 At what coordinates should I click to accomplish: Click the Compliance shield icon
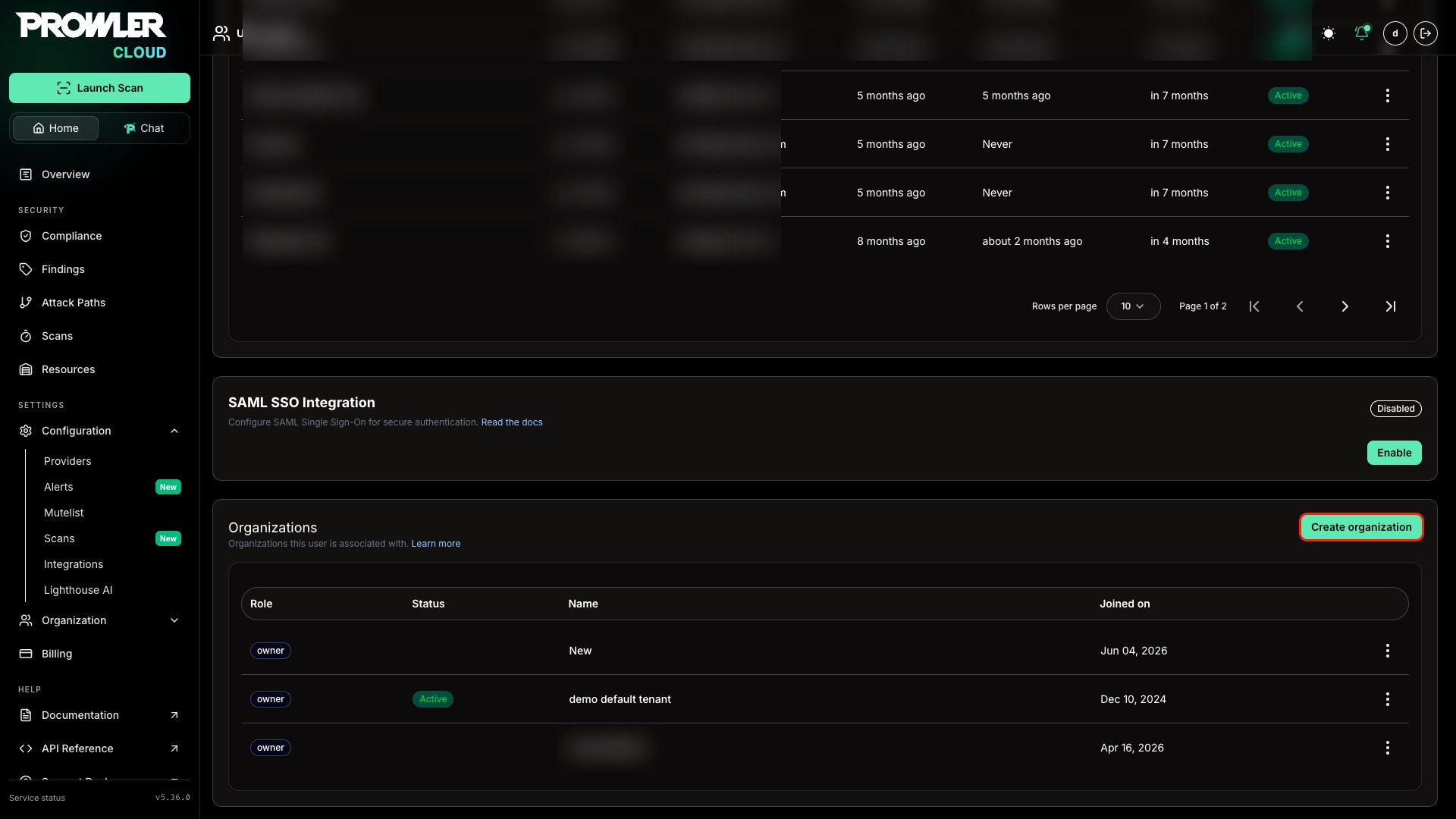click(26, 236)
